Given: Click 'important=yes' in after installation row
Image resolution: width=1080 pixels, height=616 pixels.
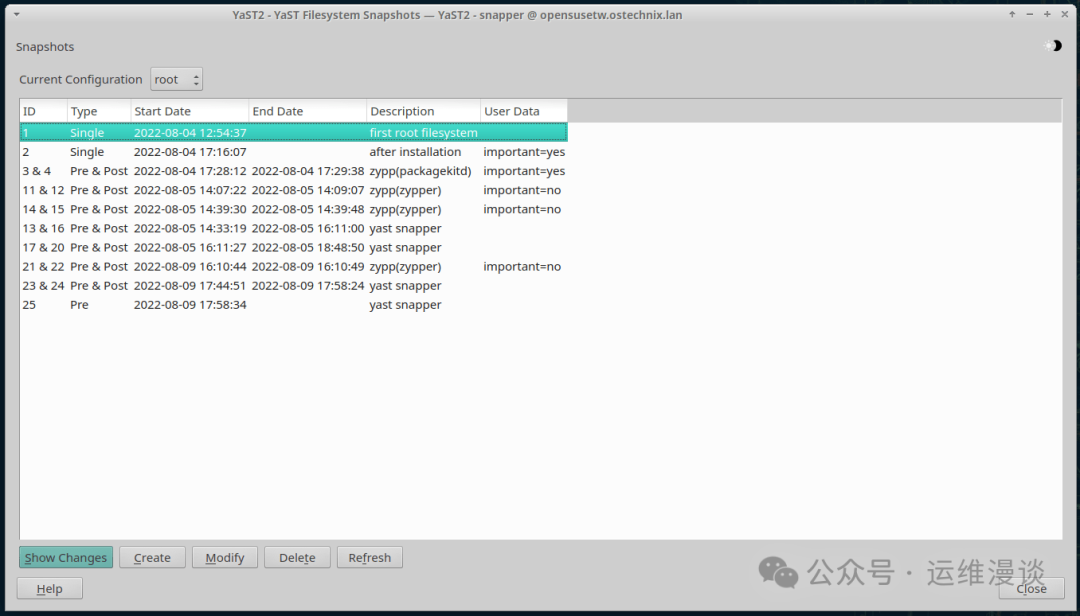Looking at the screenshot, I should coord(524,152).
